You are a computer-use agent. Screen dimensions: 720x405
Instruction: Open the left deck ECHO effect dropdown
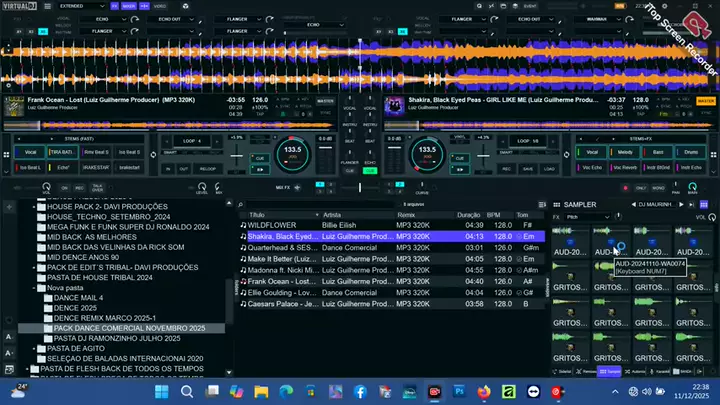(x=104, y=19)
